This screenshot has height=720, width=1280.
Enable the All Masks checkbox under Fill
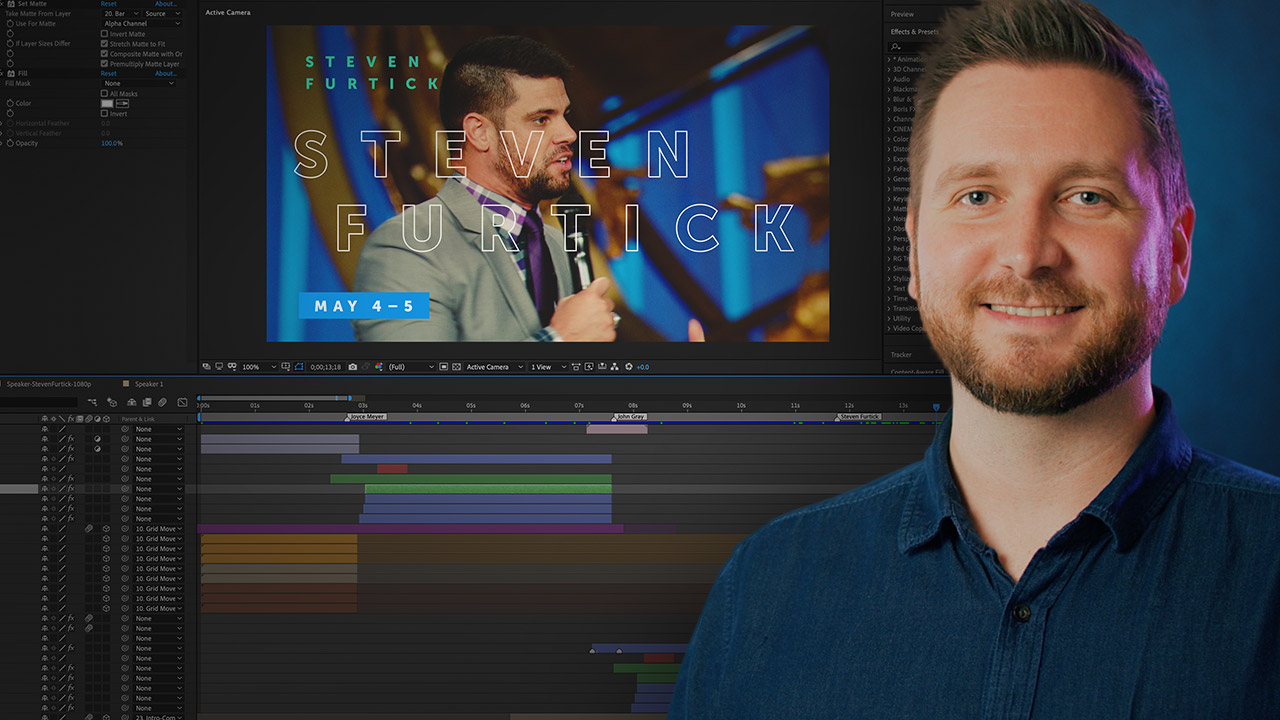point(104,94)
